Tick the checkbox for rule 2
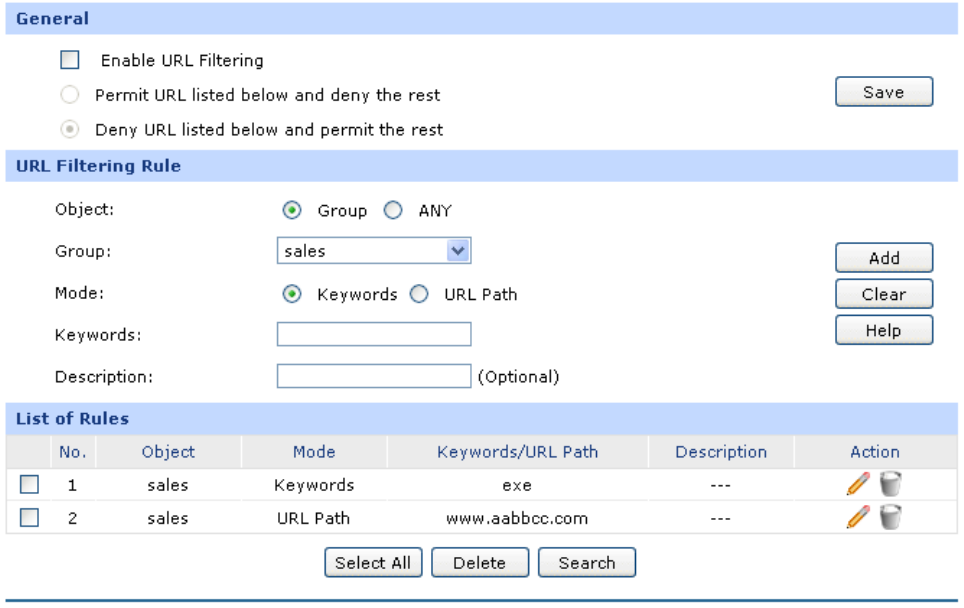This screenshot has height=608, width=964. (x=30, y=518)
